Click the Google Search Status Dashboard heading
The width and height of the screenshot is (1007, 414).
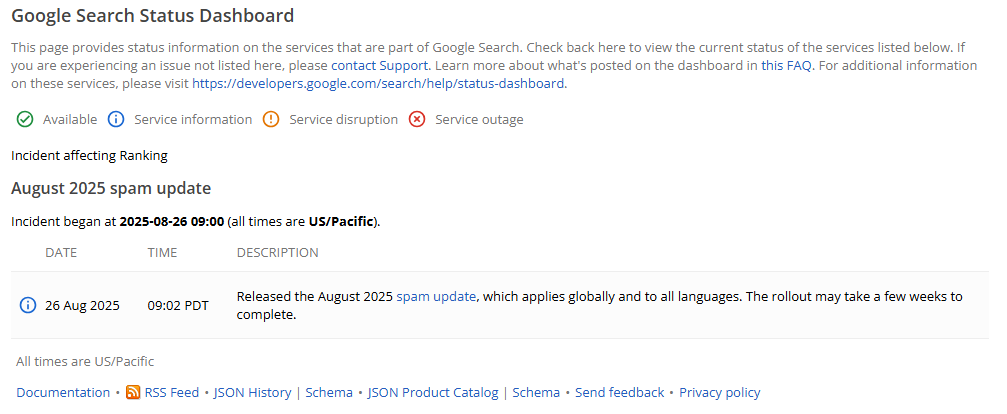click(x=153, y=16)
